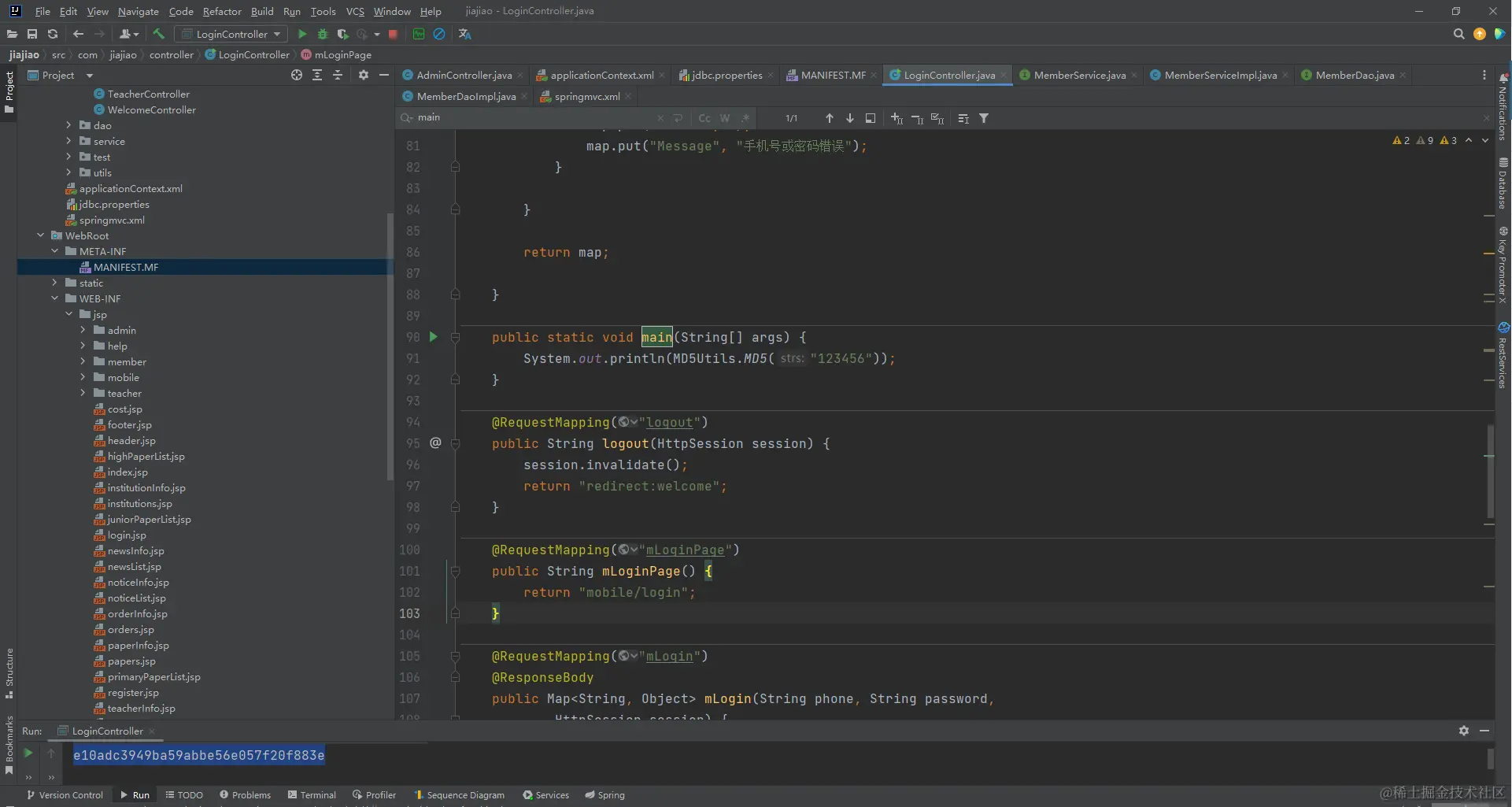Run the LoginController configuration
The width and height of the screenshot is (1512, 807).
click(x=302, y=34)
